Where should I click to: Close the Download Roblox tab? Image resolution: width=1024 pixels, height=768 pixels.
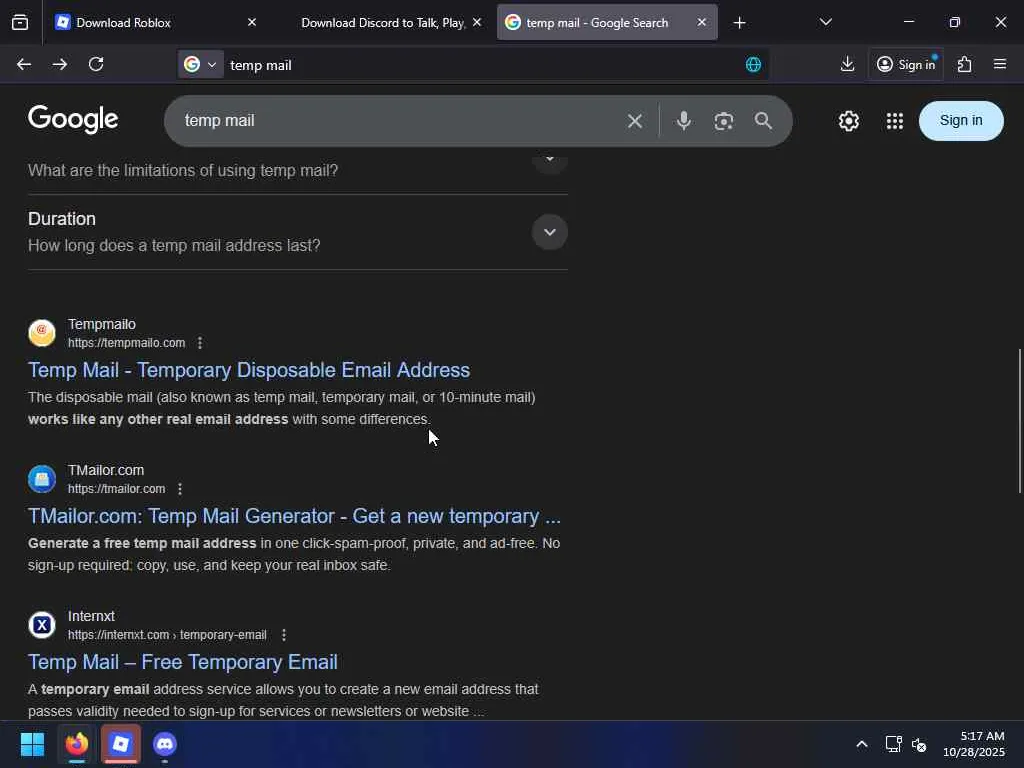(251, 23)
